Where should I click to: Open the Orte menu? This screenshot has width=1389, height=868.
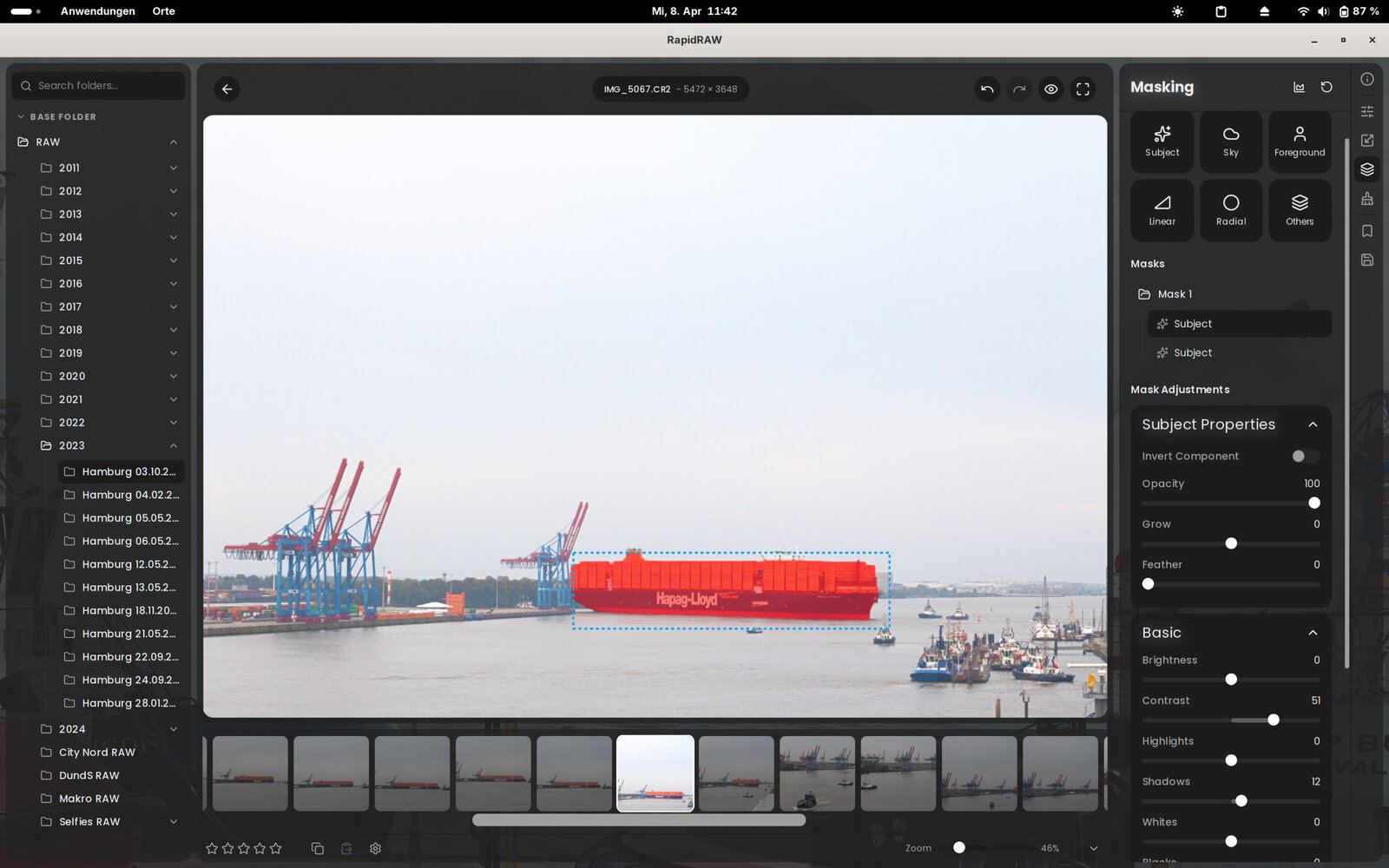click(x=163, y=11)
